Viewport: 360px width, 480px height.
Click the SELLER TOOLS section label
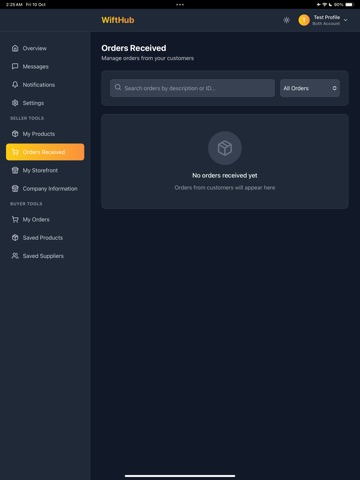point(27,118)
